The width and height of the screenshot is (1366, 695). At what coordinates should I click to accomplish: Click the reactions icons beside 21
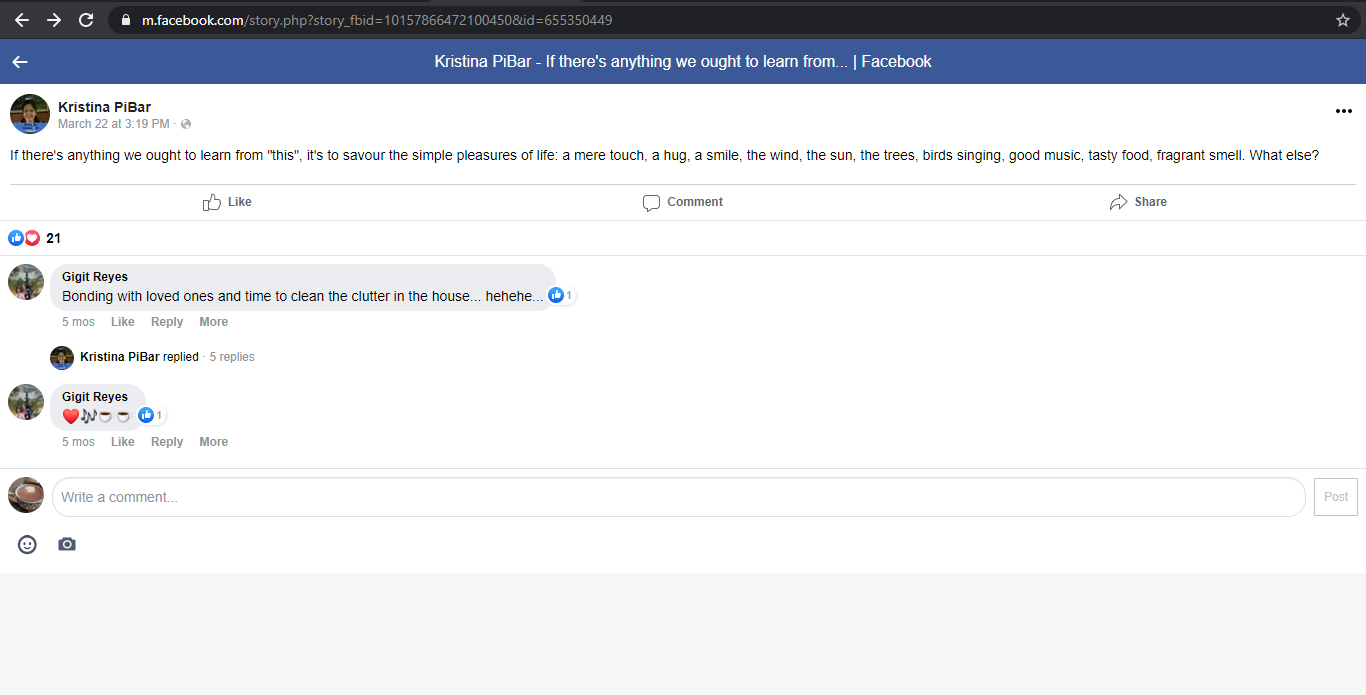click(x=24, y=238)
